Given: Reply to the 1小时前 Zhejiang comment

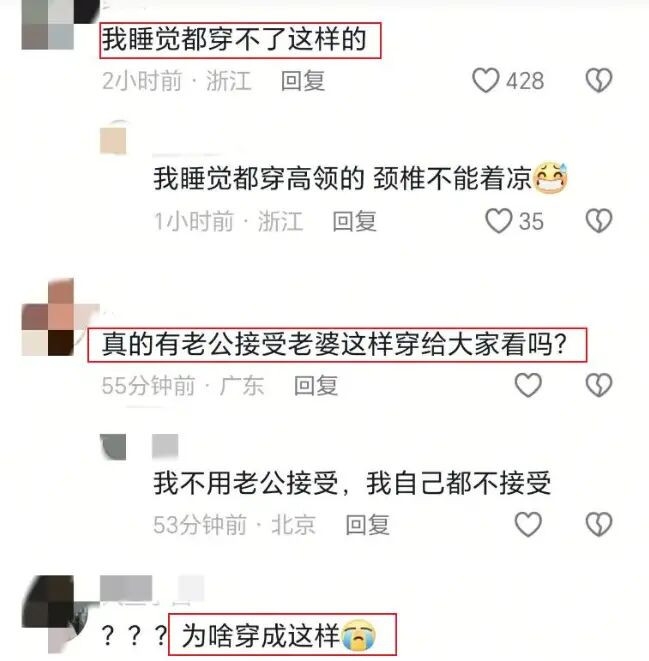Looking at the screenshot, I should pos(354,221).
